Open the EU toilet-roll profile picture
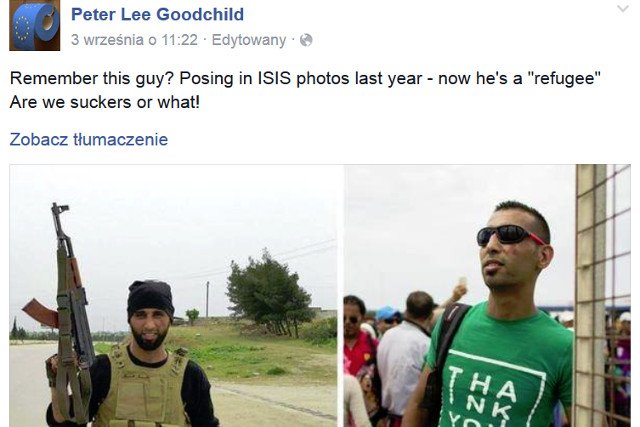 click(x=35, y=25)
